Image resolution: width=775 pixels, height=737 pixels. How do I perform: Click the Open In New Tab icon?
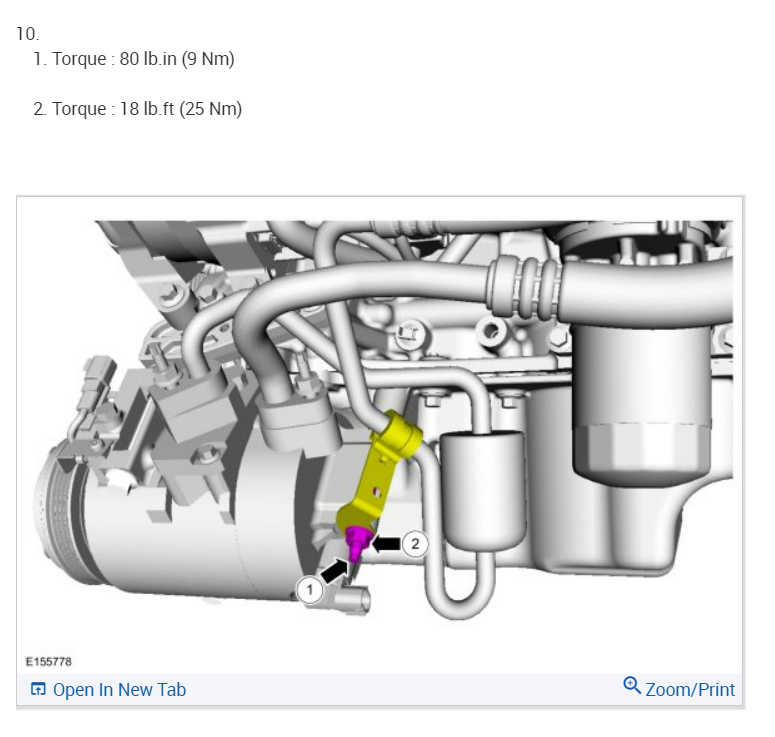point(38,689)
